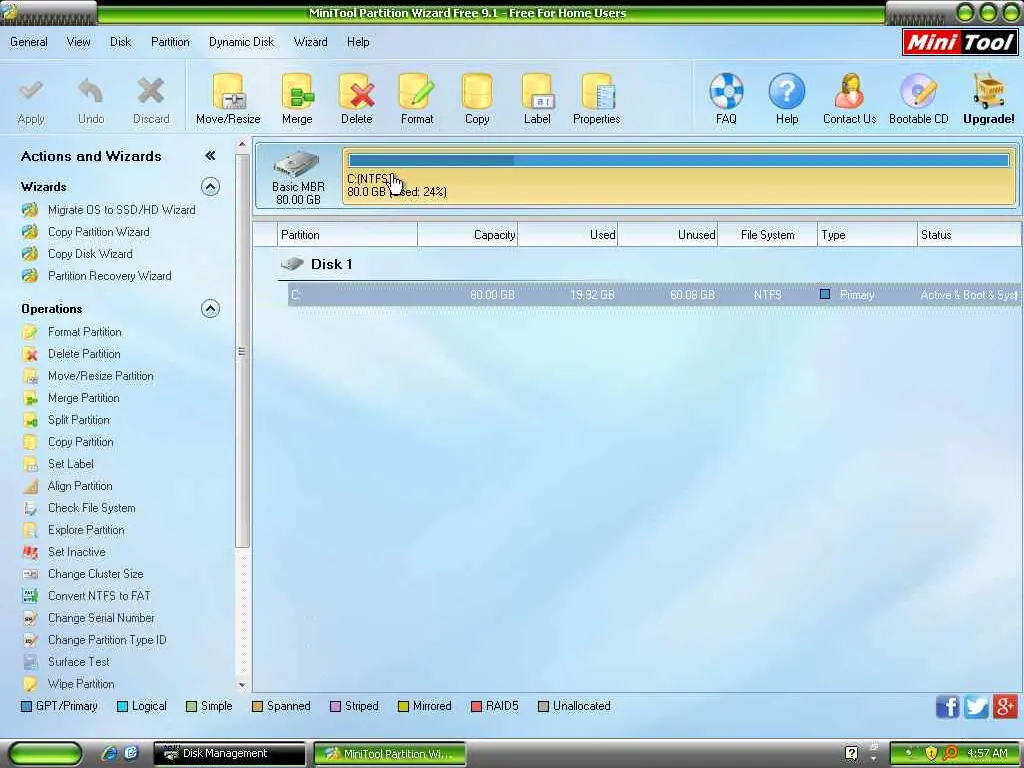Click the green Start button
The height and width of the screenshot is (768, 1024).
45,754
